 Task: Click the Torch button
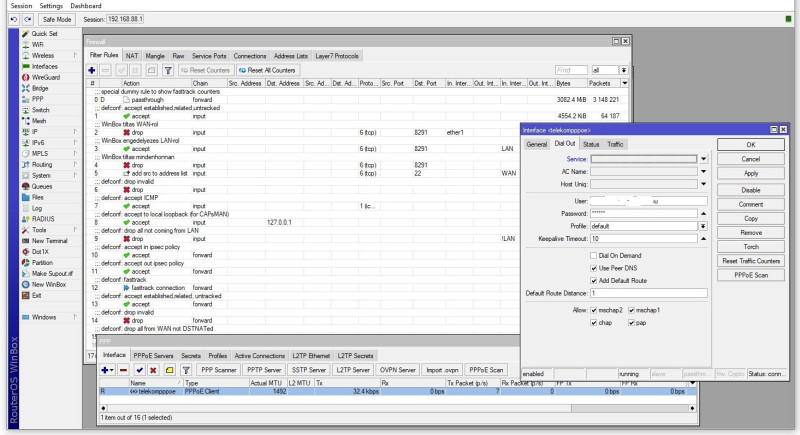click(751, 247)
